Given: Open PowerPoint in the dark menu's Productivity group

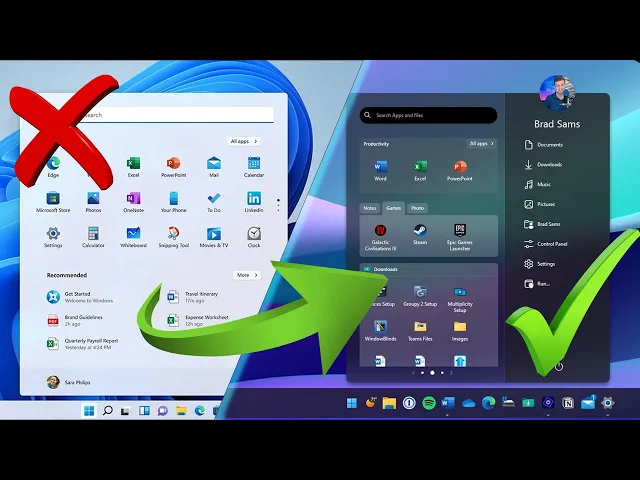Looking at the screenshot, I should (x=460, y=171).
